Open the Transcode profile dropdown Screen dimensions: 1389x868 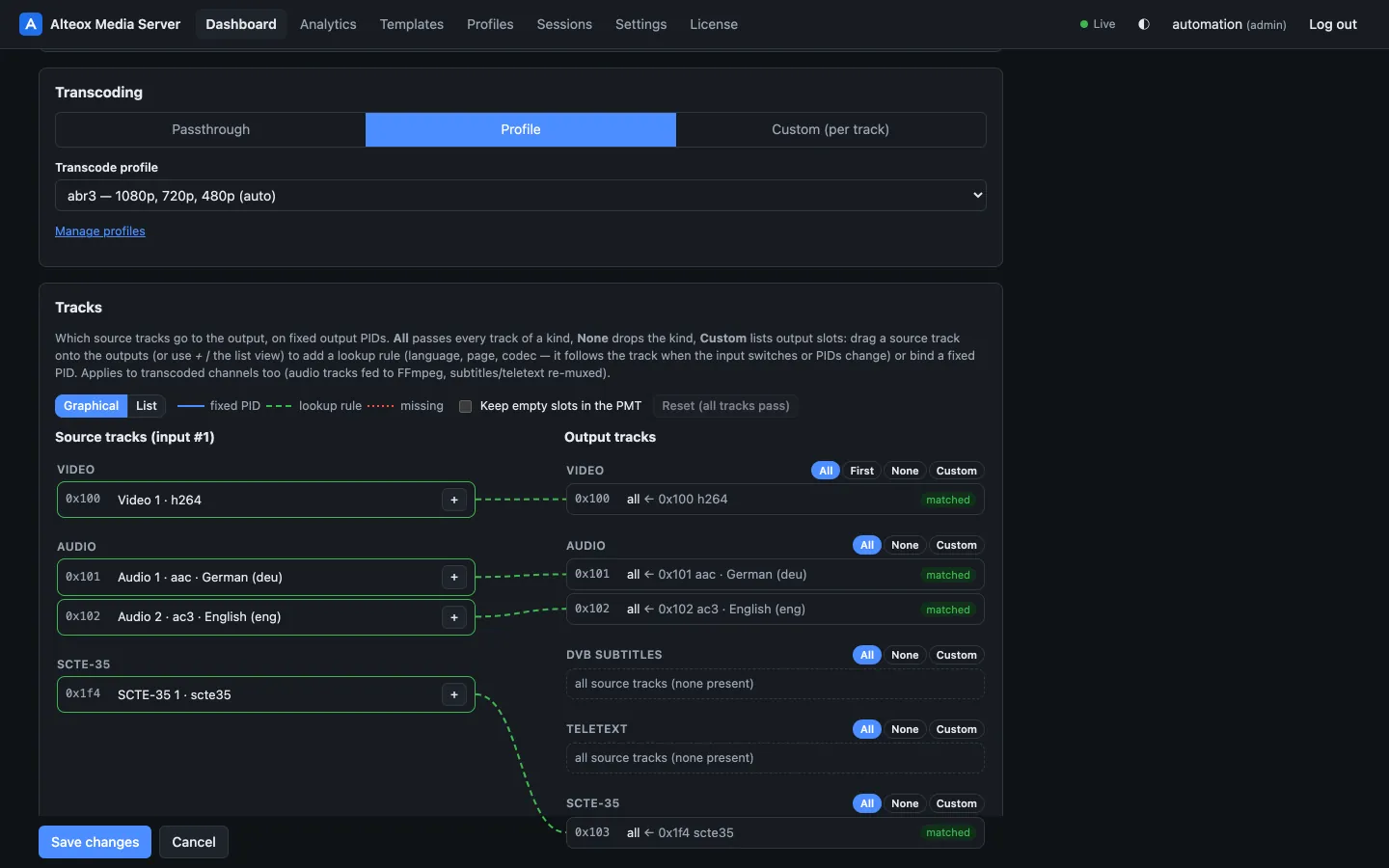(x=521, y=196)
